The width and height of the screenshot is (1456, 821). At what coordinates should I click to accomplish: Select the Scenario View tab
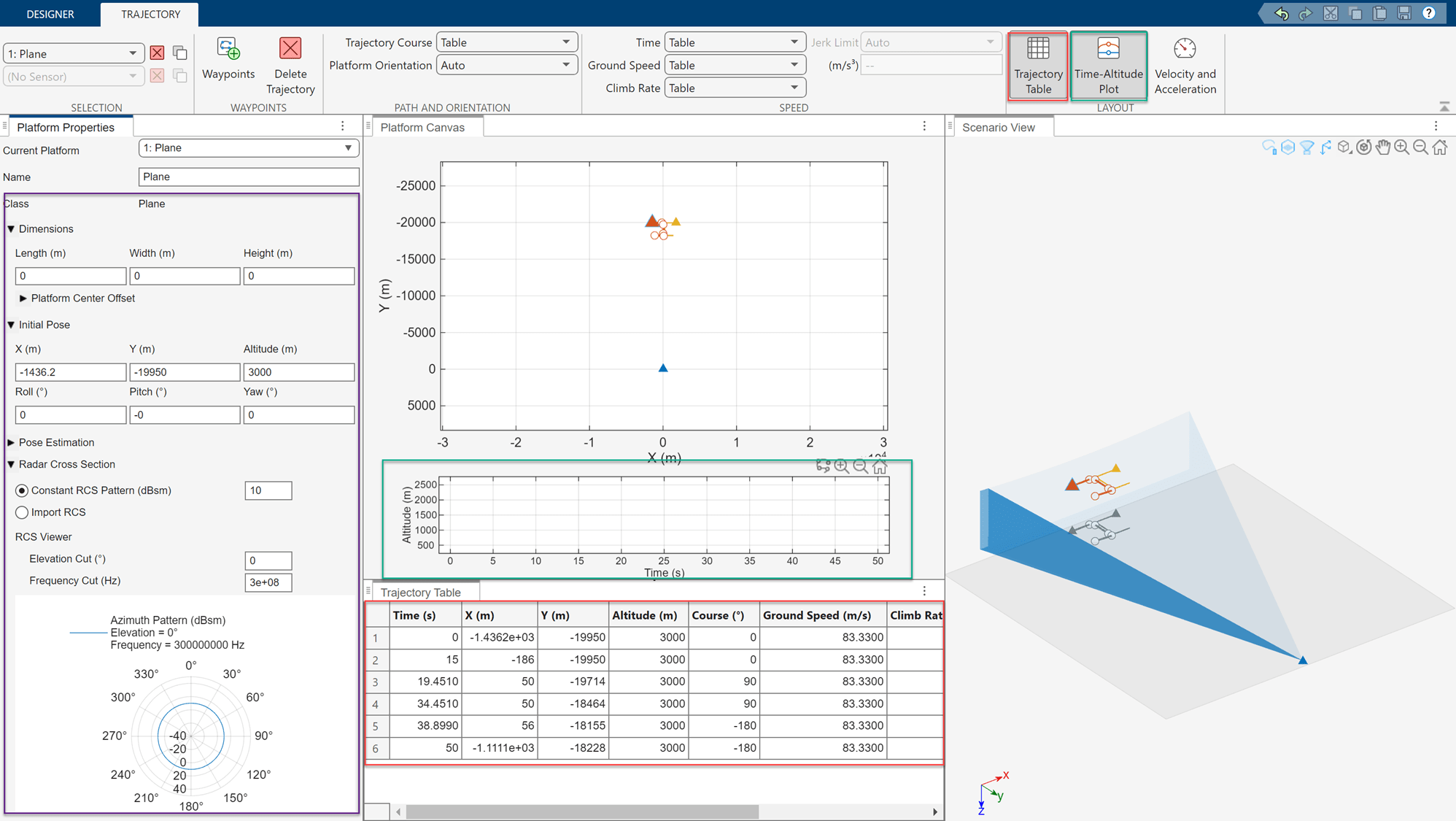point(998,127)
